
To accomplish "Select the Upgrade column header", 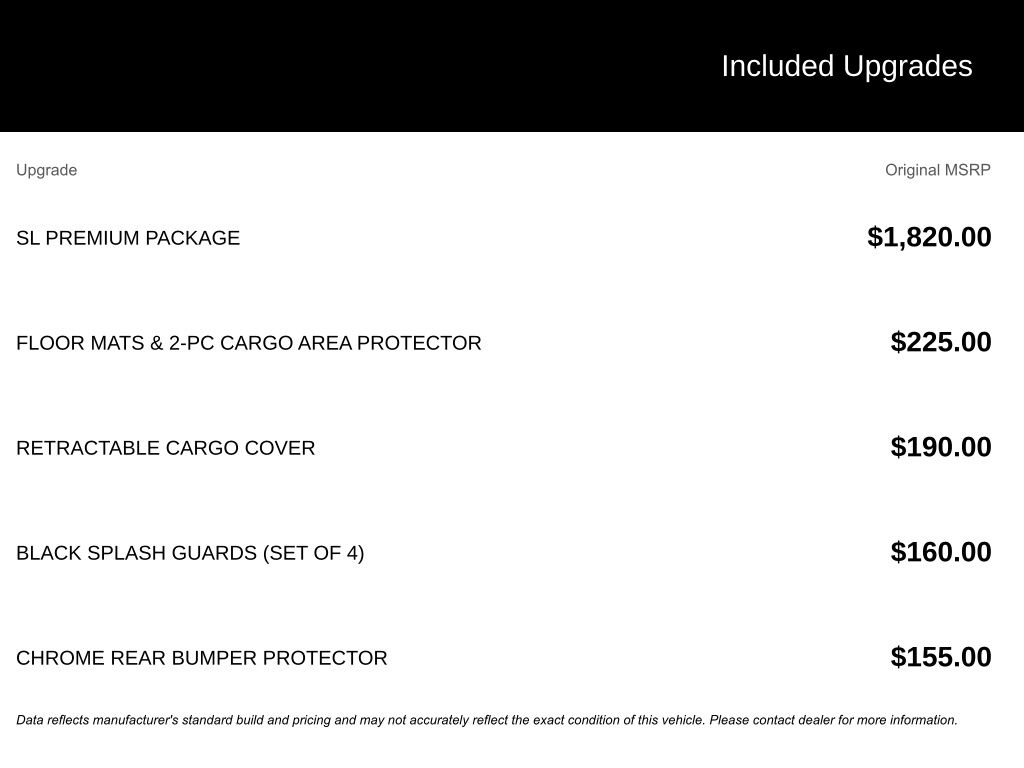I will [x=46, y=170].
